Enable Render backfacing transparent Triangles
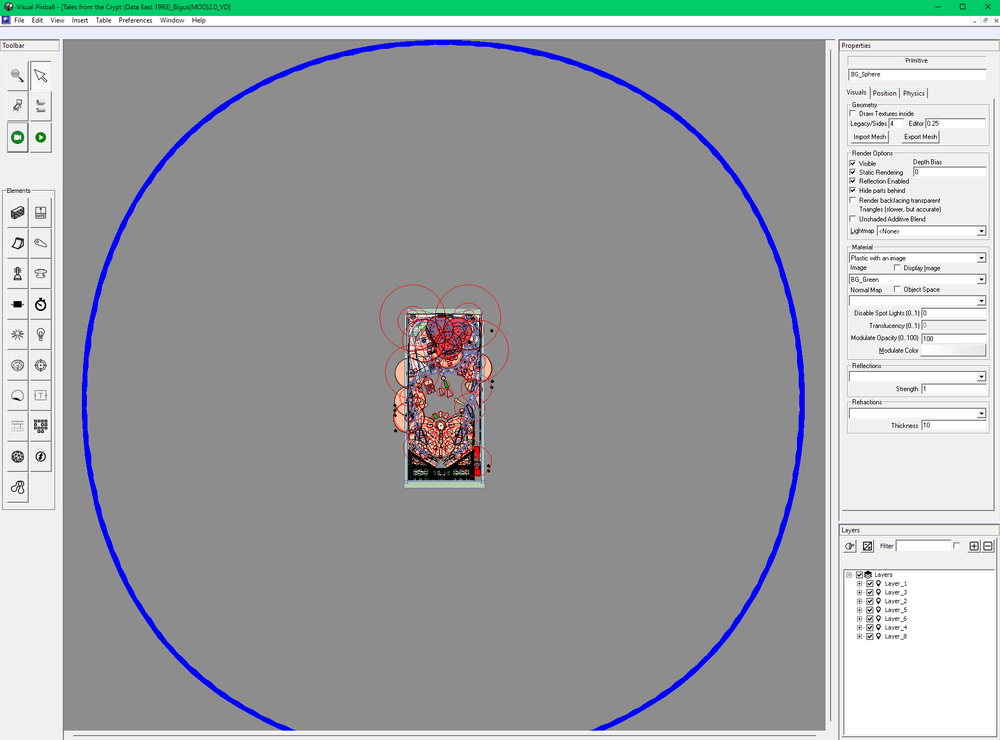The image size is (1000, 740). click(853, 200)
